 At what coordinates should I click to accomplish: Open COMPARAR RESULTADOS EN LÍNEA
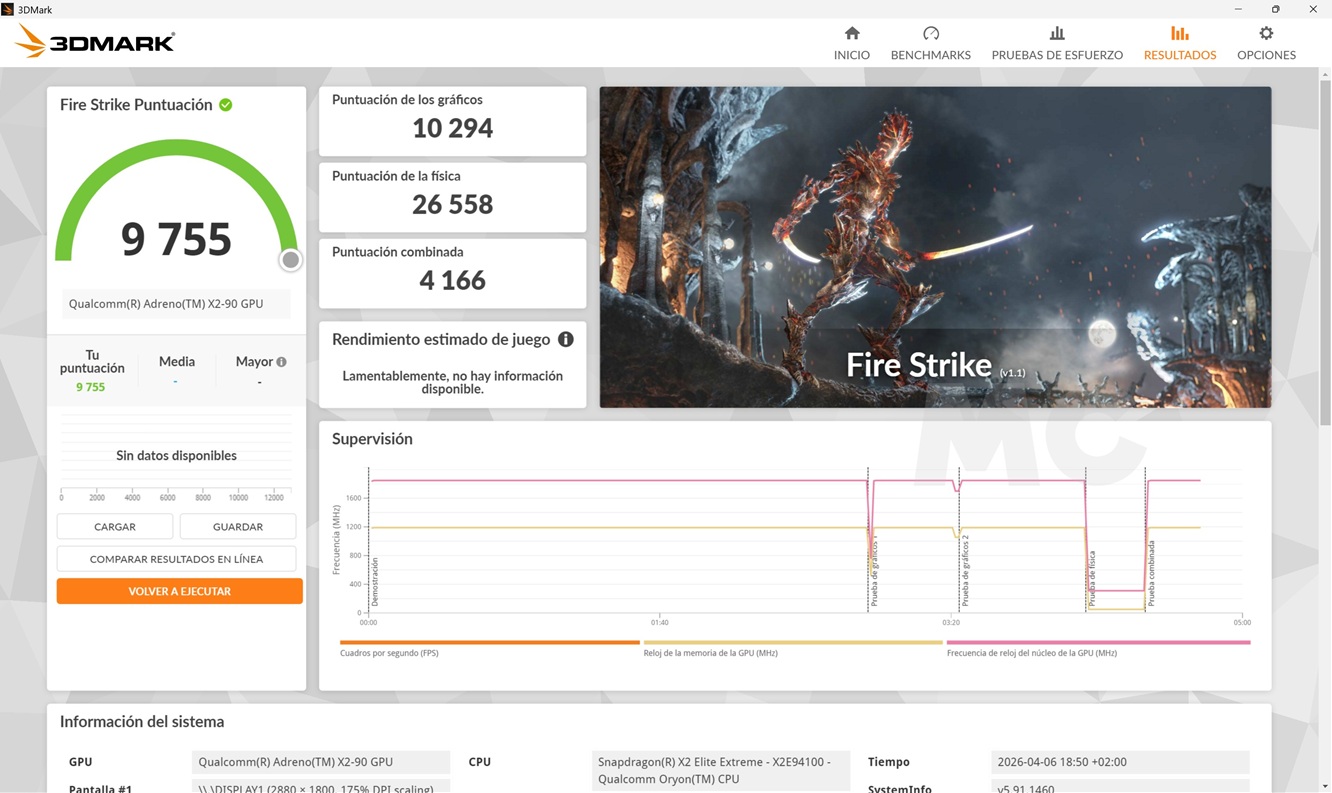click(x=176, y=558)
